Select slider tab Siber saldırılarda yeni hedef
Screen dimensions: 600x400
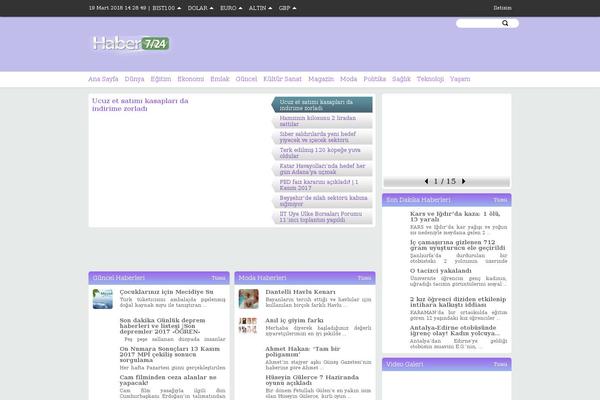pyautogui.click(x=322, y=137)
